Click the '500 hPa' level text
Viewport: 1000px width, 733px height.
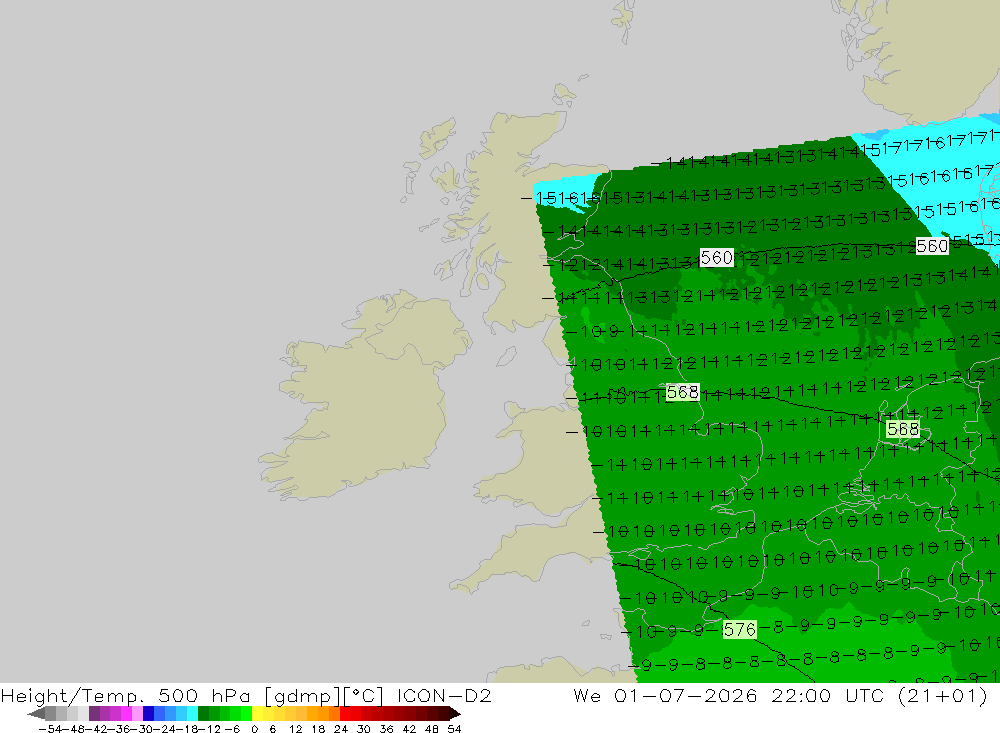(x=204, y=695)
